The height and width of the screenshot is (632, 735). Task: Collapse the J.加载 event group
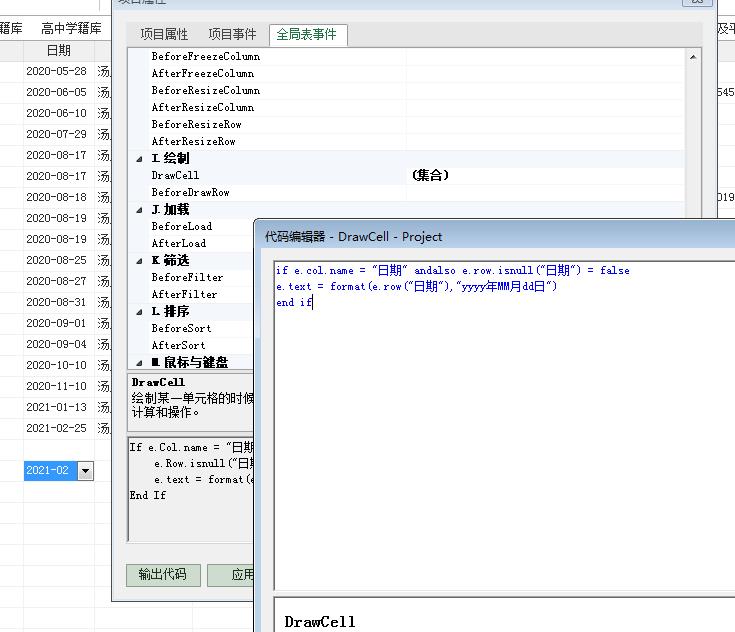[140, 210]
